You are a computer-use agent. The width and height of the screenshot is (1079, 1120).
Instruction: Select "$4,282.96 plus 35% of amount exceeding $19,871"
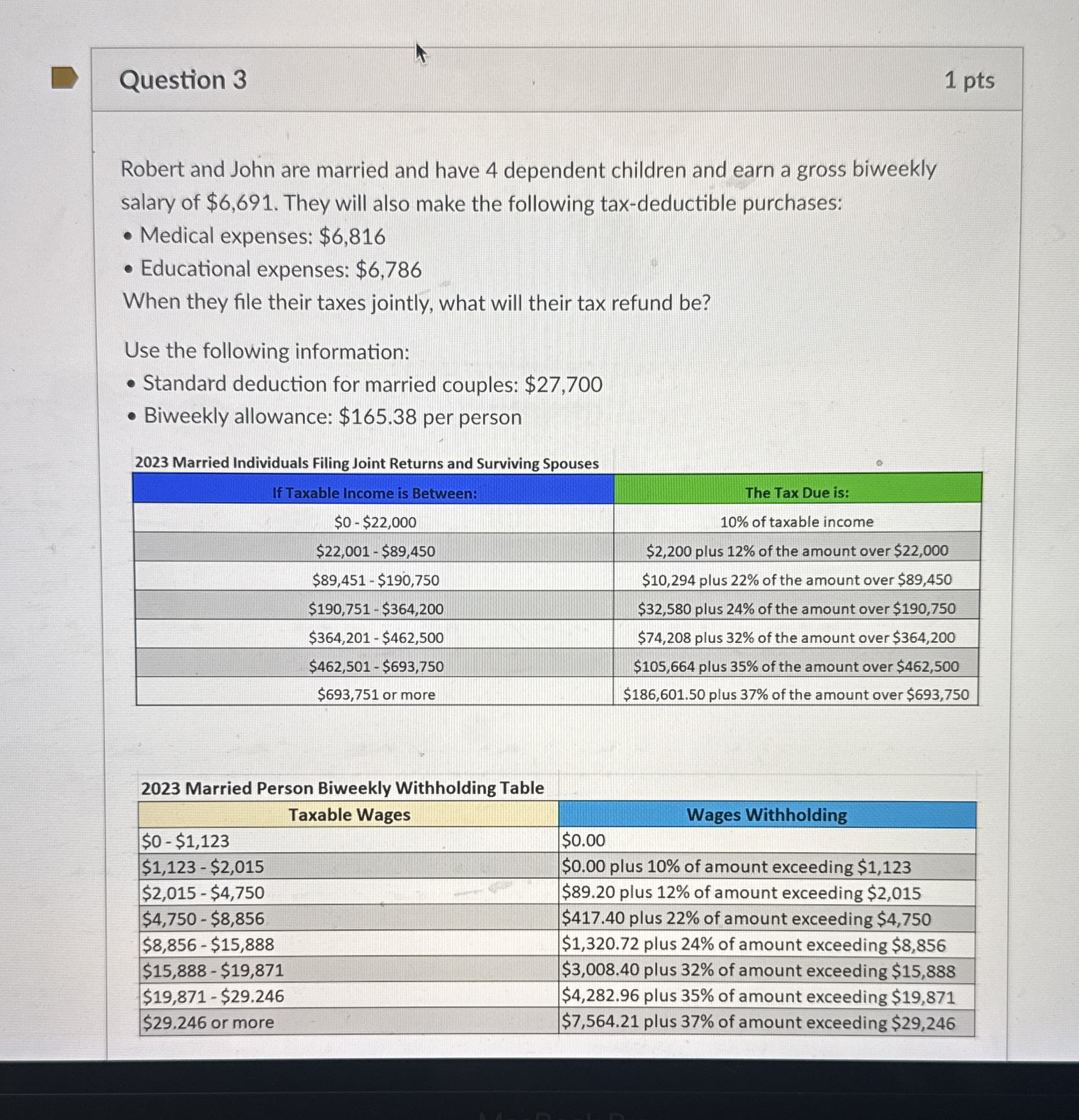click(x=767, y=997)
